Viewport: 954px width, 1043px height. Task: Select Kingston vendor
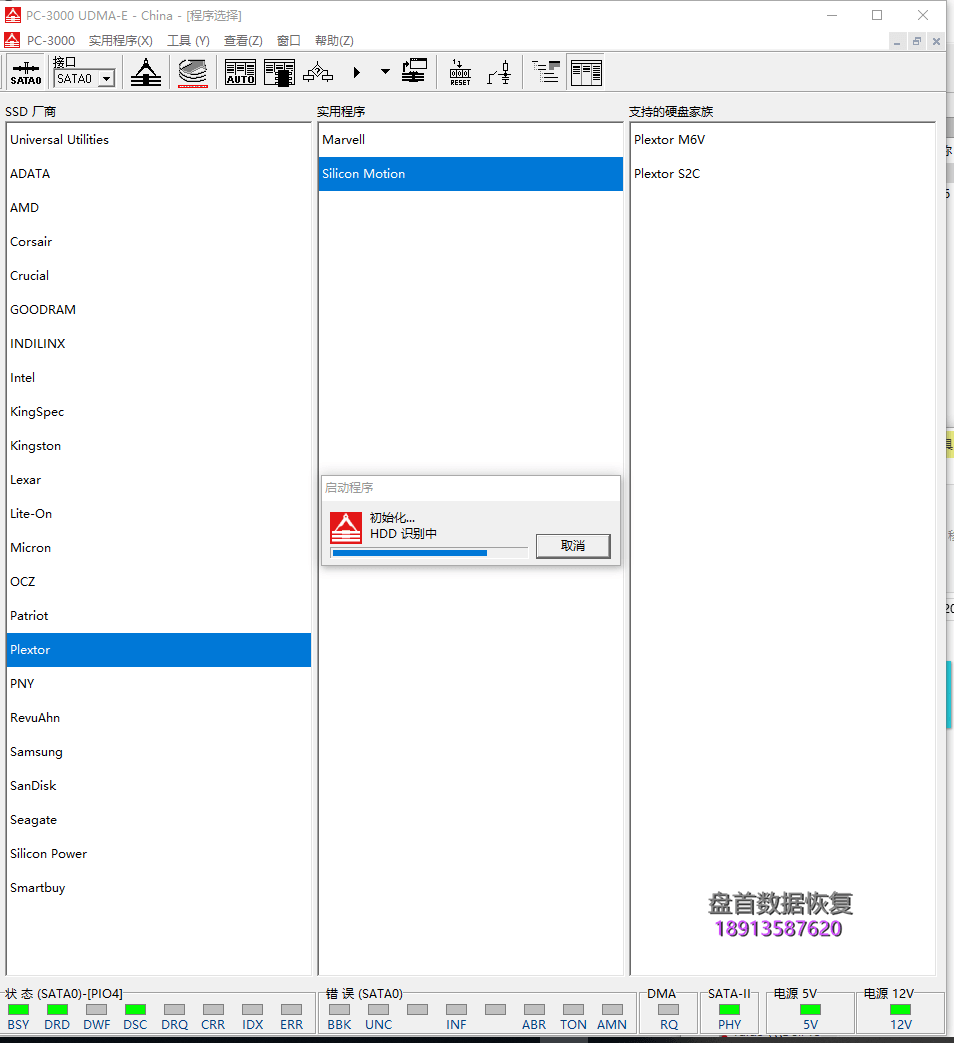[x=158, y=446]
